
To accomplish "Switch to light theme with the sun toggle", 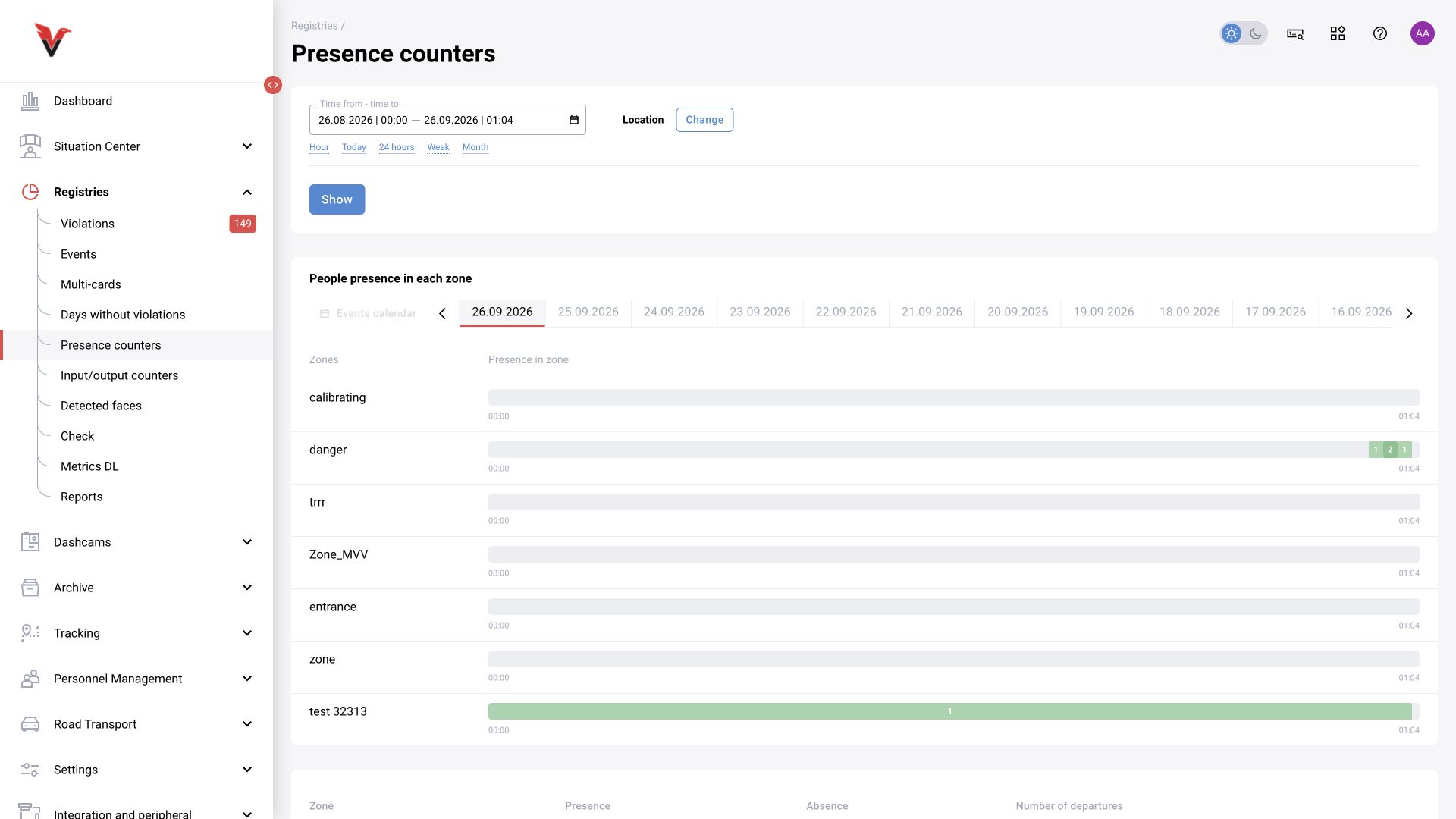I will [x=1232, y=33].
